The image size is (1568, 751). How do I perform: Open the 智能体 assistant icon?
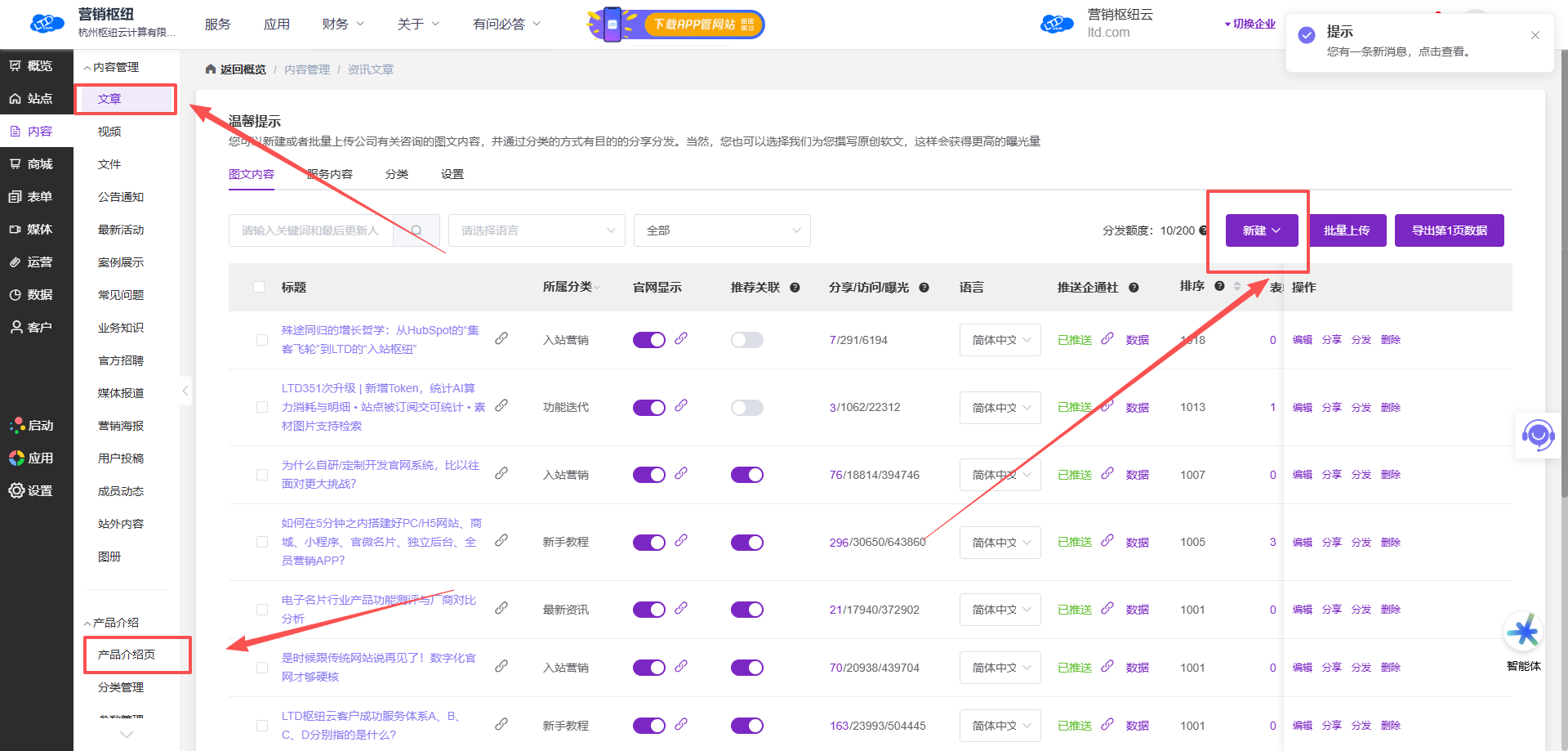pyautogui.click(x=1523, y=633)
